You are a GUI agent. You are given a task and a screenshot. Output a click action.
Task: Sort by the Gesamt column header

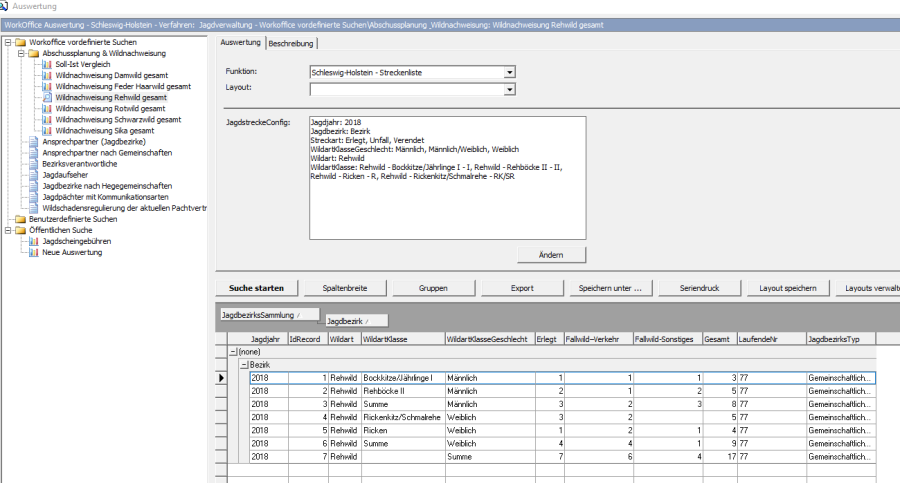point(719,340)
